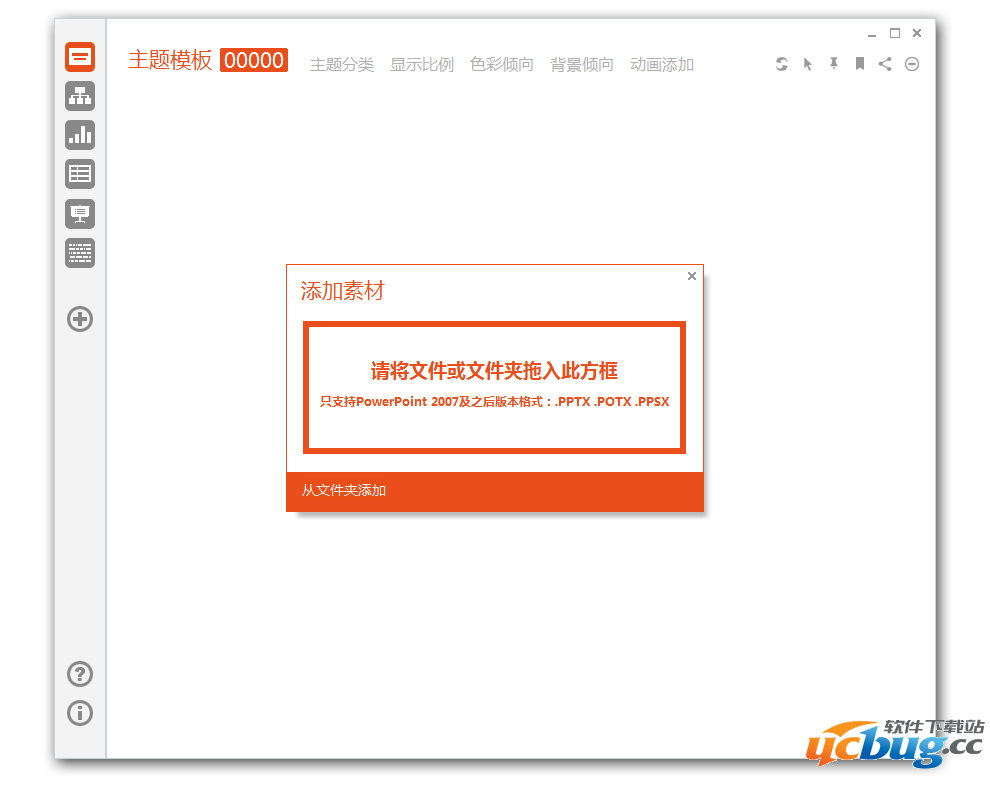Toggle the cursor select mode icon
This screenshot has width=990, height=789.
click(x=808, y=64)
